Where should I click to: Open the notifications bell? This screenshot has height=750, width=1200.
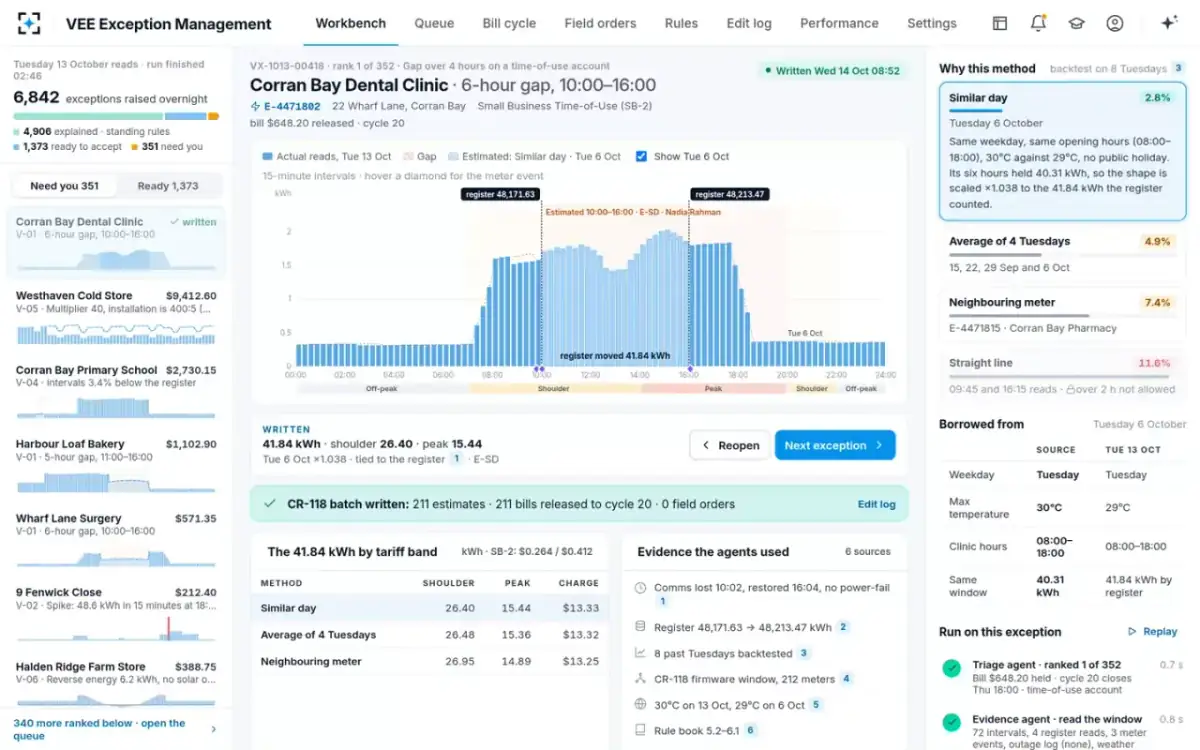(1038, 23)
